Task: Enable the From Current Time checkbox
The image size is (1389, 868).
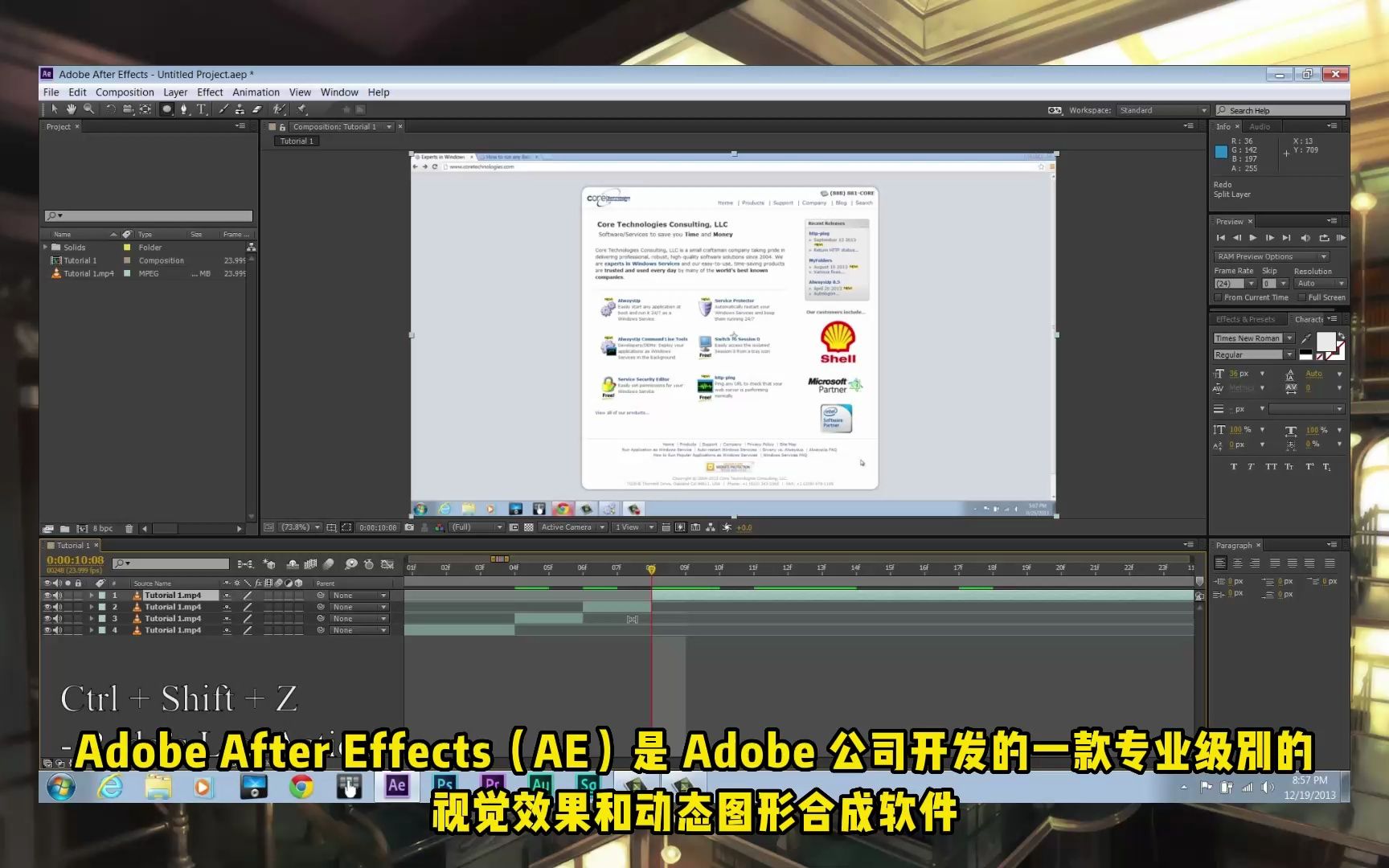Action: 1218,297
